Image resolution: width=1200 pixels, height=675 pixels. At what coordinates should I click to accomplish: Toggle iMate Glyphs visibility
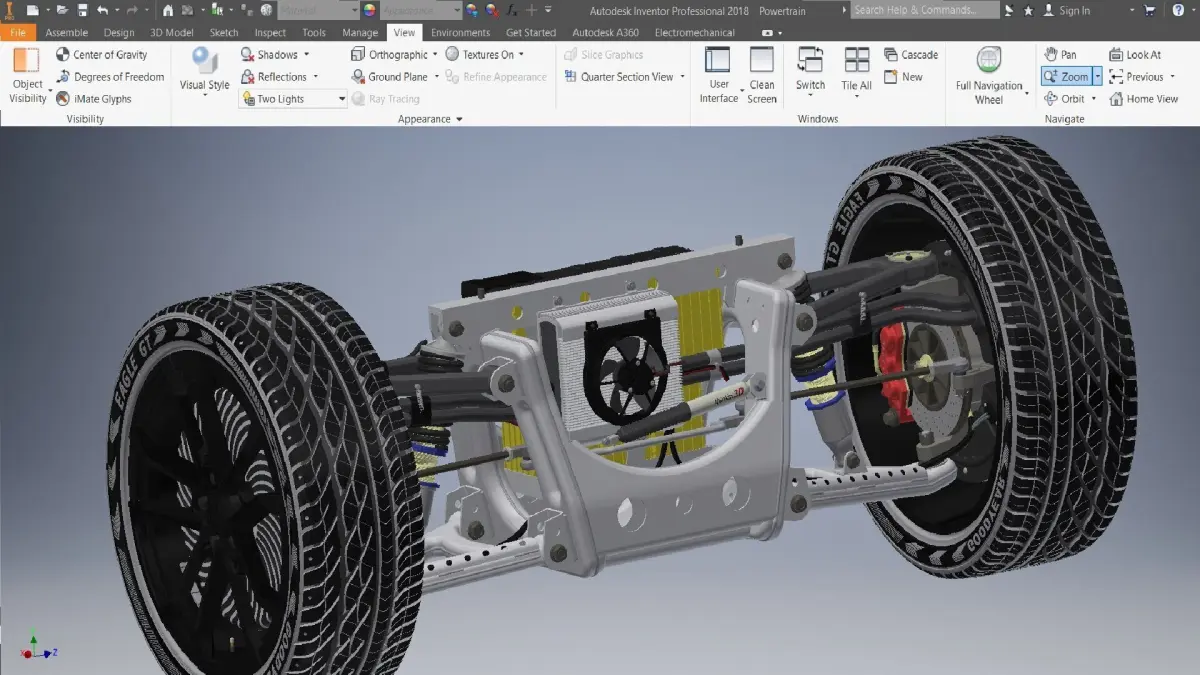94,99
